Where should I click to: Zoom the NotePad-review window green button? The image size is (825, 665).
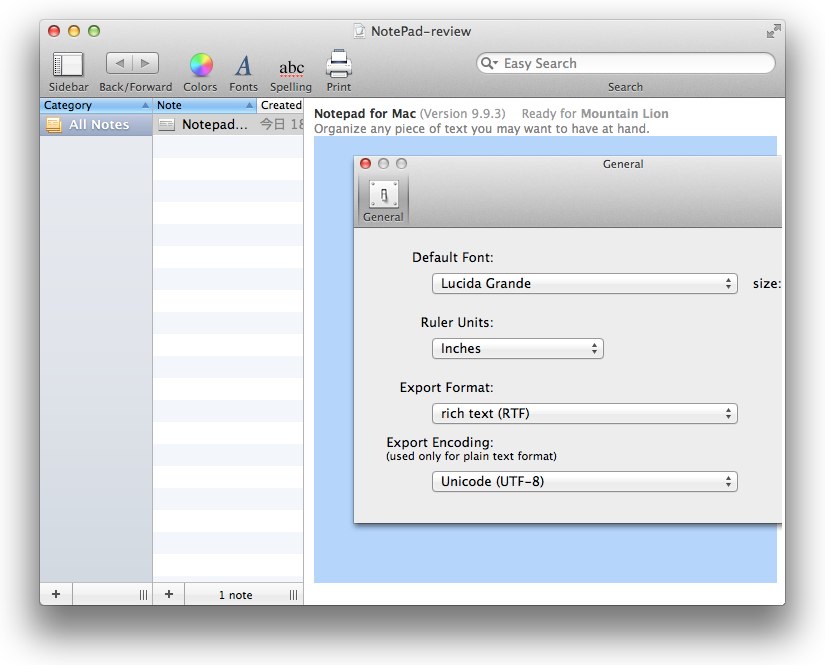94,31
